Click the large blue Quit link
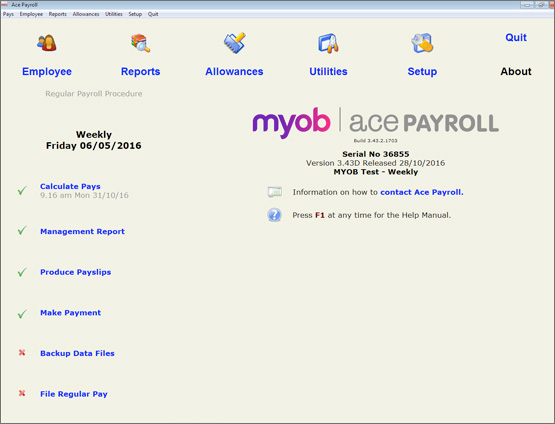555x424 pixels. click(x=516, y=38)
